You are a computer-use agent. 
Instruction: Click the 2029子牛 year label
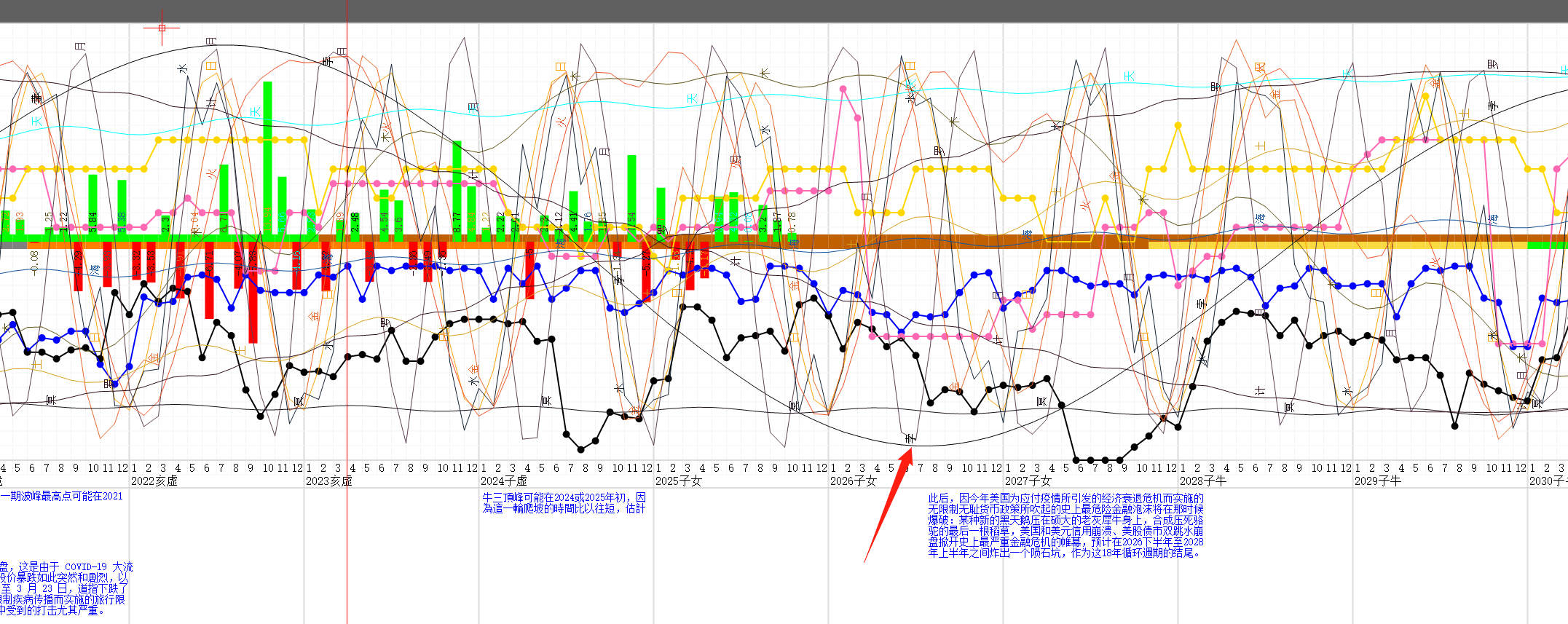coord(1377,481)
